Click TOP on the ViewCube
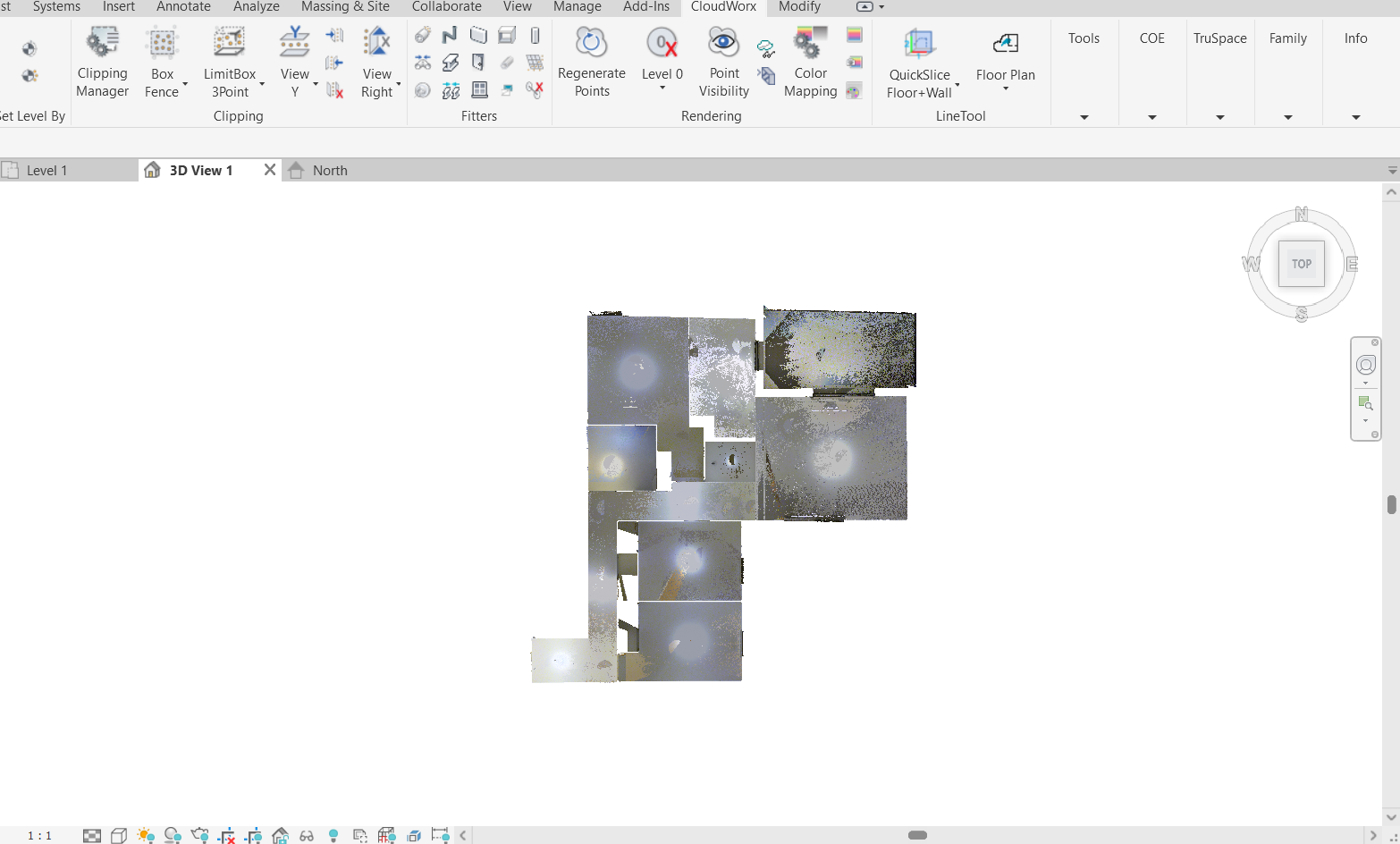The height and width of the screenshot is (844, 1400). 1301,263
